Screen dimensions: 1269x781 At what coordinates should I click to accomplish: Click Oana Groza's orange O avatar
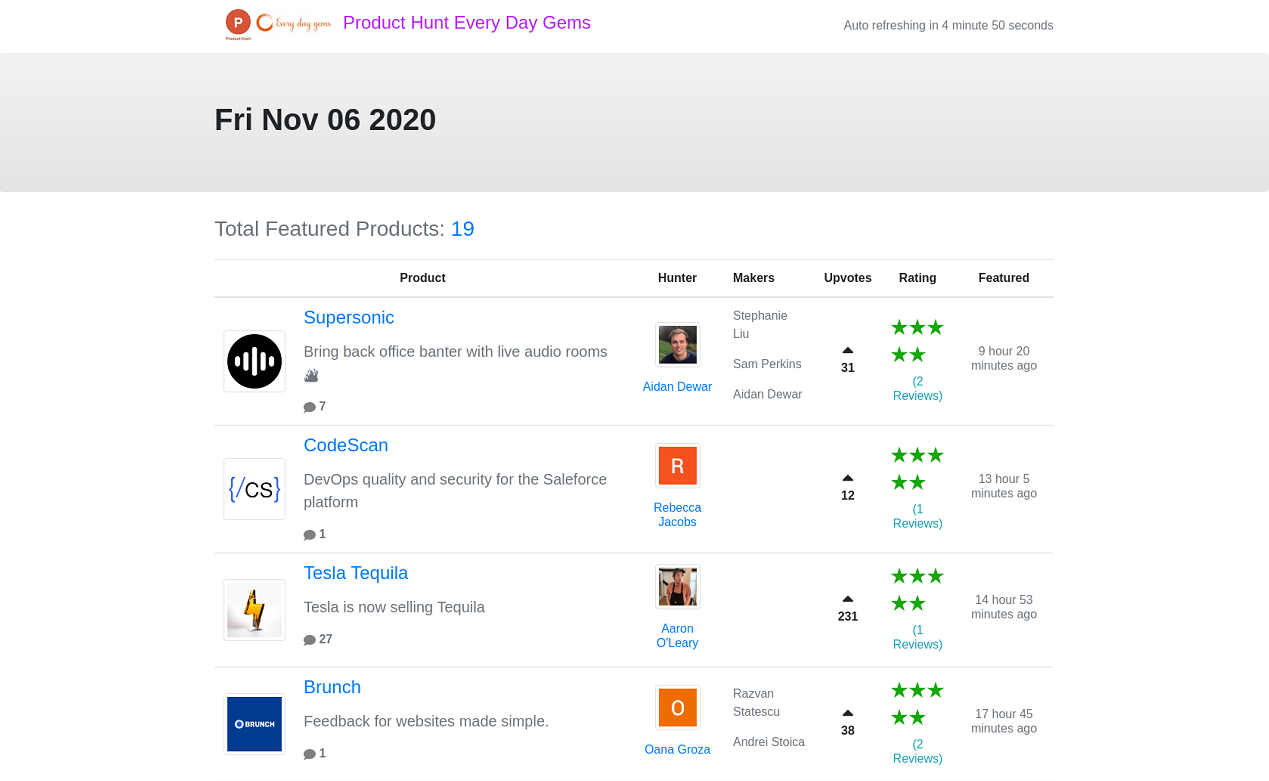tap(677, 707)
